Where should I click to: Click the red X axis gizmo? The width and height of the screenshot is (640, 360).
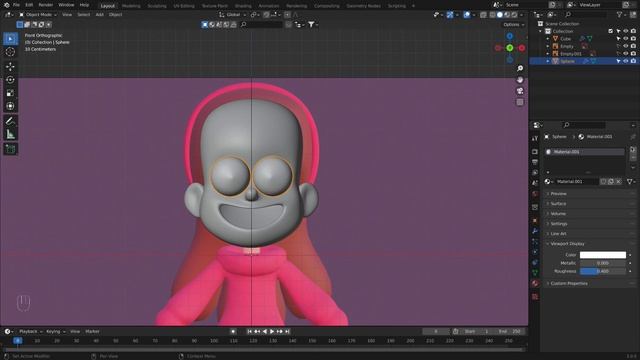522,48
